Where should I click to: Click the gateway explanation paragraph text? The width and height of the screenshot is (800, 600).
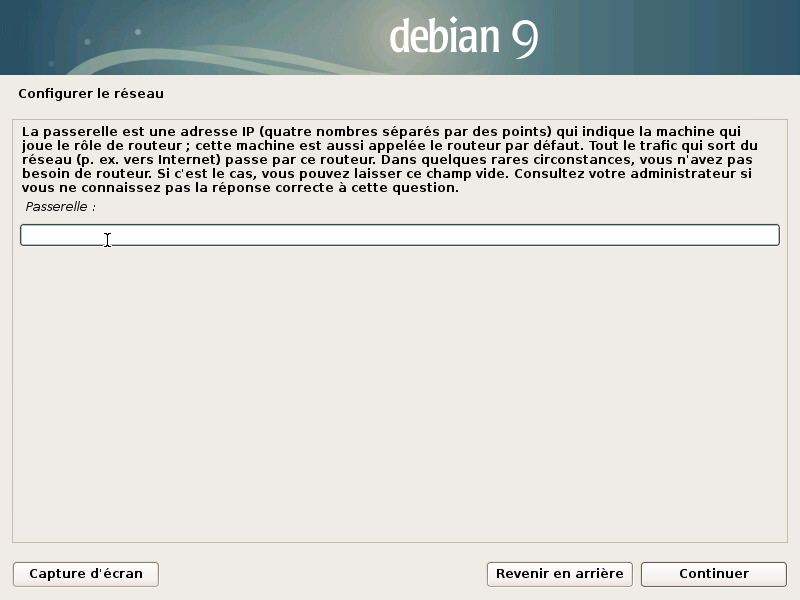pos(390,160)
